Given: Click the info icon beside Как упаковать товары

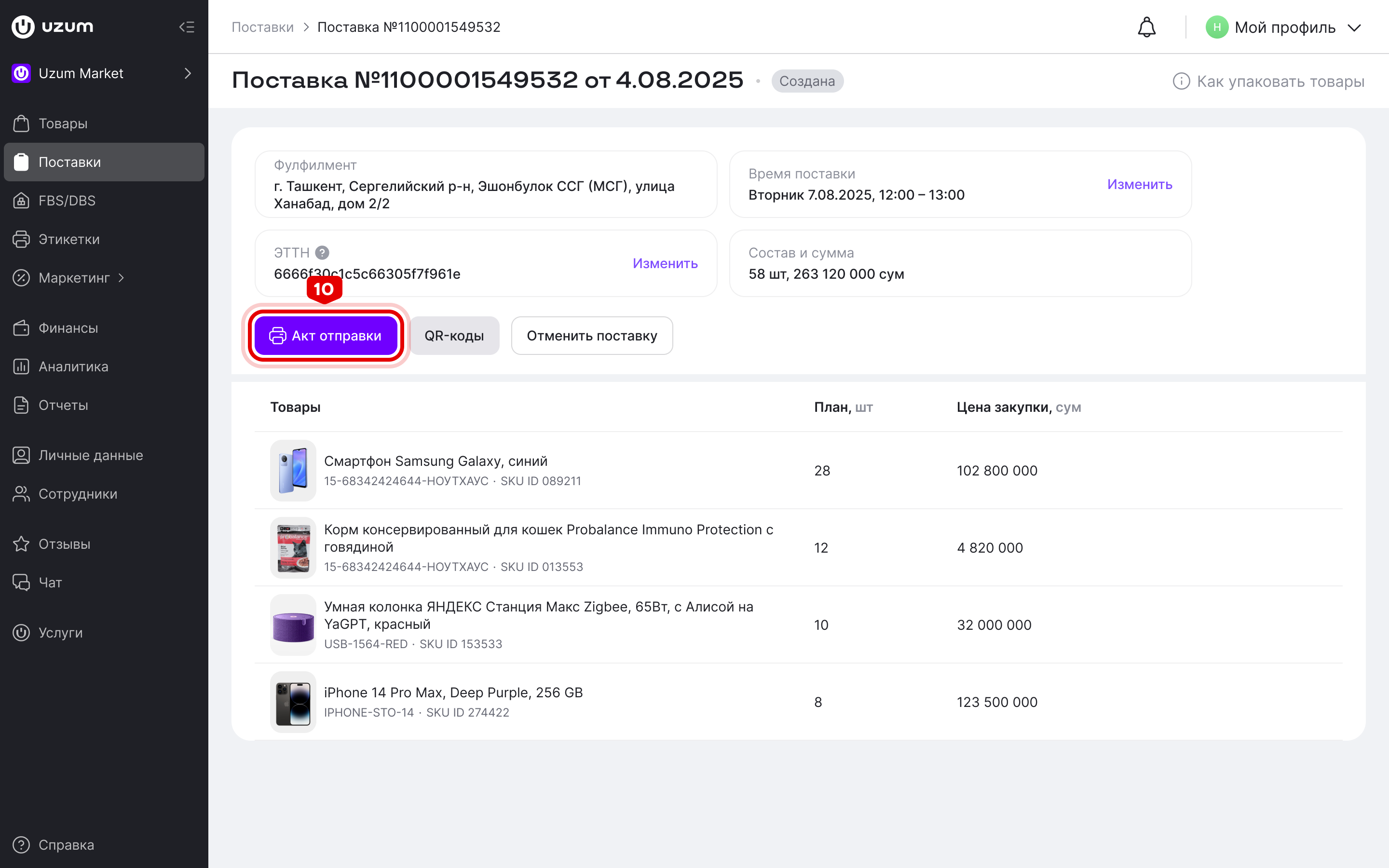Looking at the screenshot, I should tap(1181, 81).
